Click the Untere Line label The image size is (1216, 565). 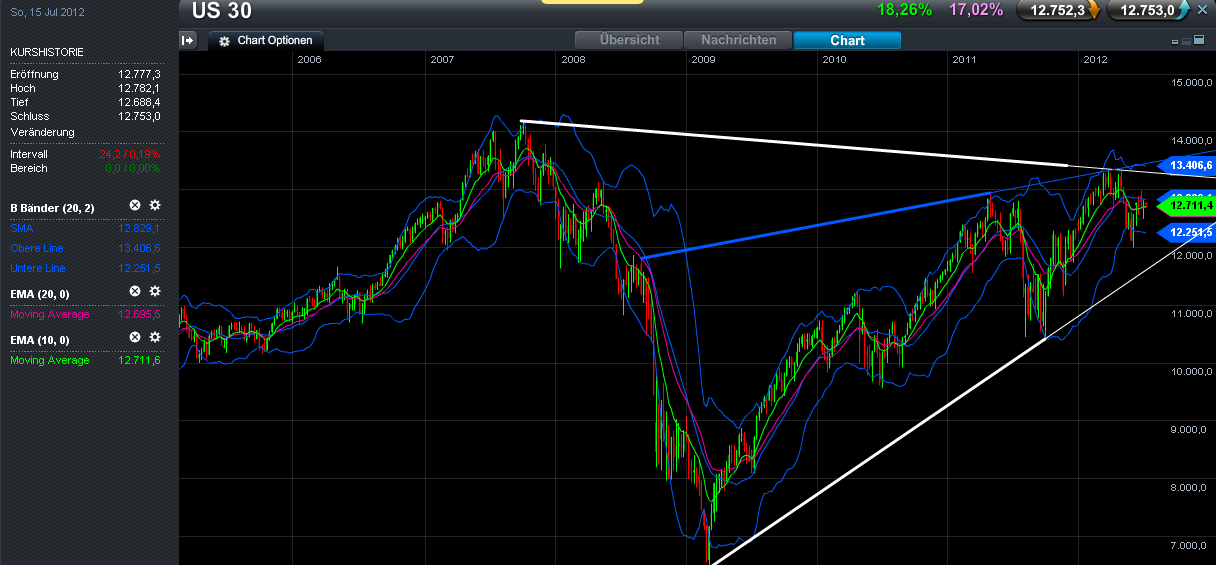pos(38,268)
